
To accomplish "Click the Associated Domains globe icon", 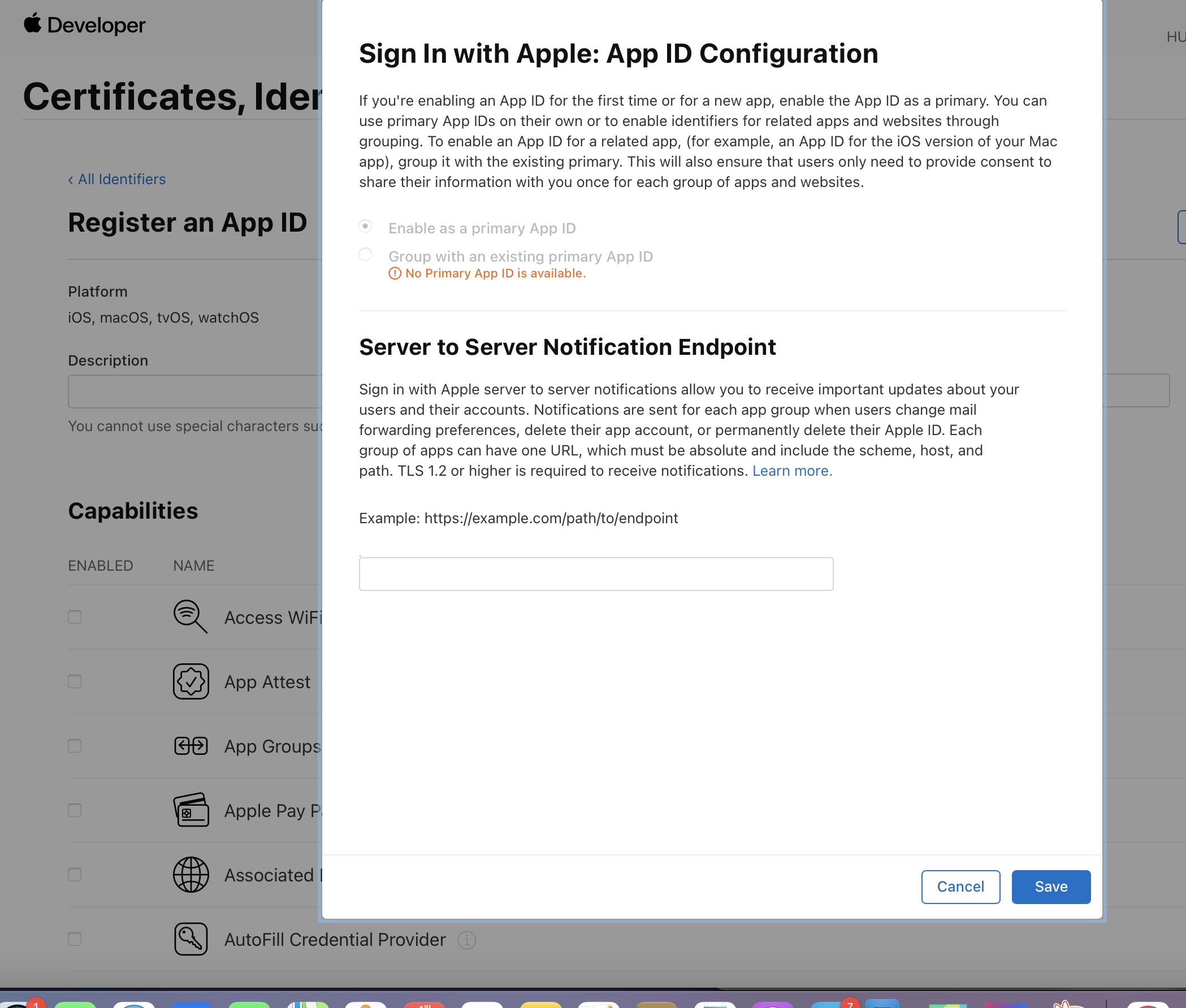I will tap(191, 874).
